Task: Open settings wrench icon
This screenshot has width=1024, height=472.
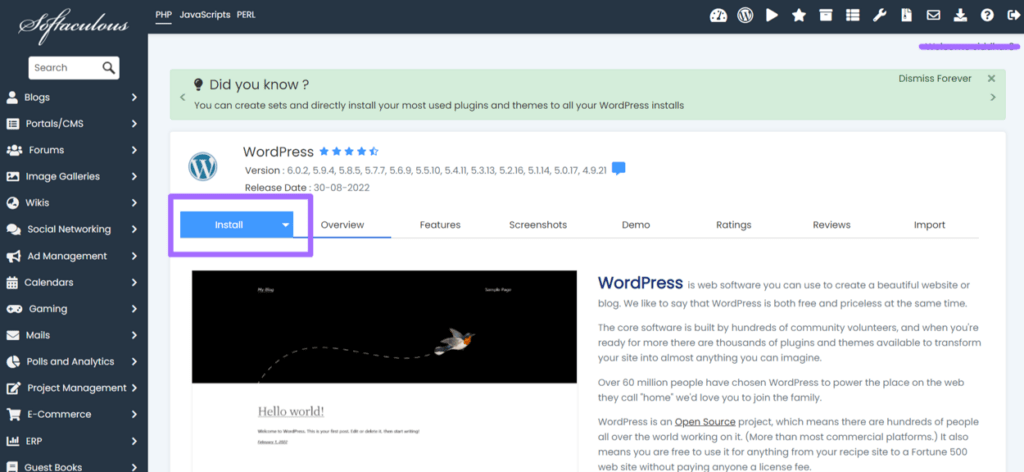Action: [x=880, y=16]
